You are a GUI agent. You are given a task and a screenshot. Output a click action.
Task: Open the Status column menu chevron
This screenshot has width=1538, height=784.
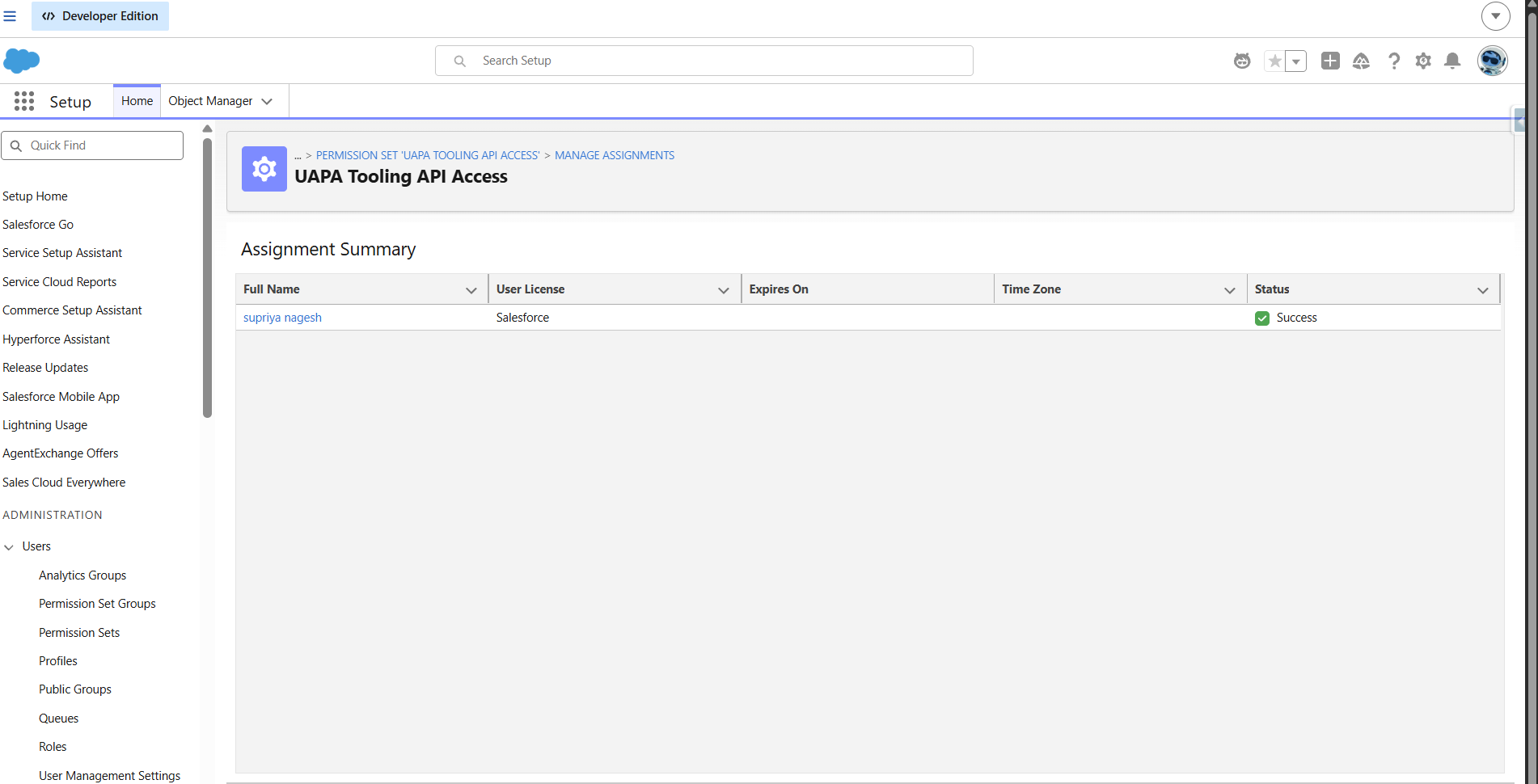(x=1483, y=290)
